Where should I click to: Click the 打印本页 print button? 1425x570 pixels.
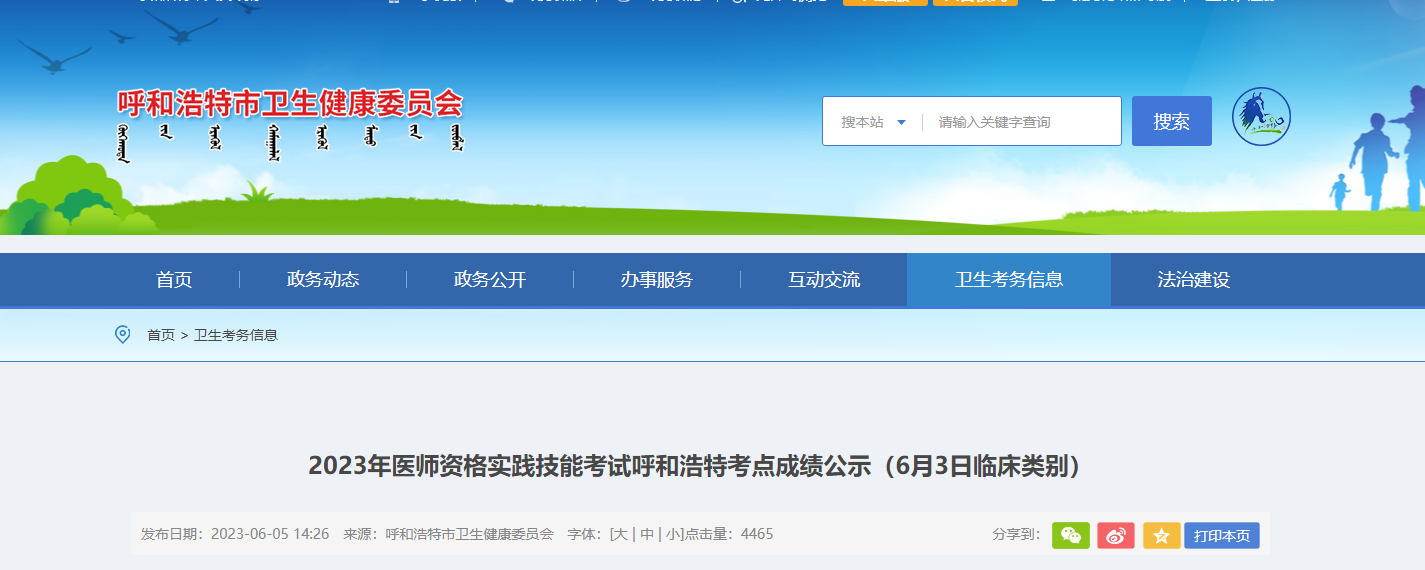tap(1222, 535)
